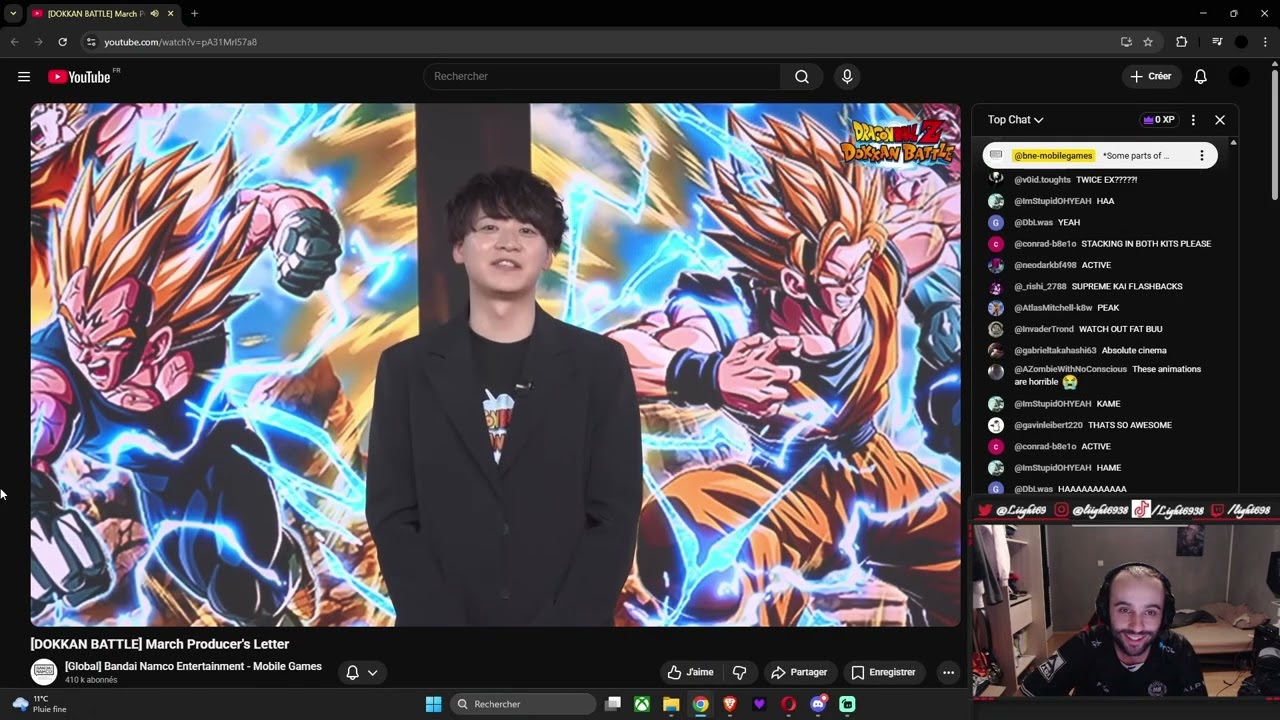The width and height of the screenshot is (1280, 720).
Task: Open Discord from taskbar
Action: click(818, 704)
